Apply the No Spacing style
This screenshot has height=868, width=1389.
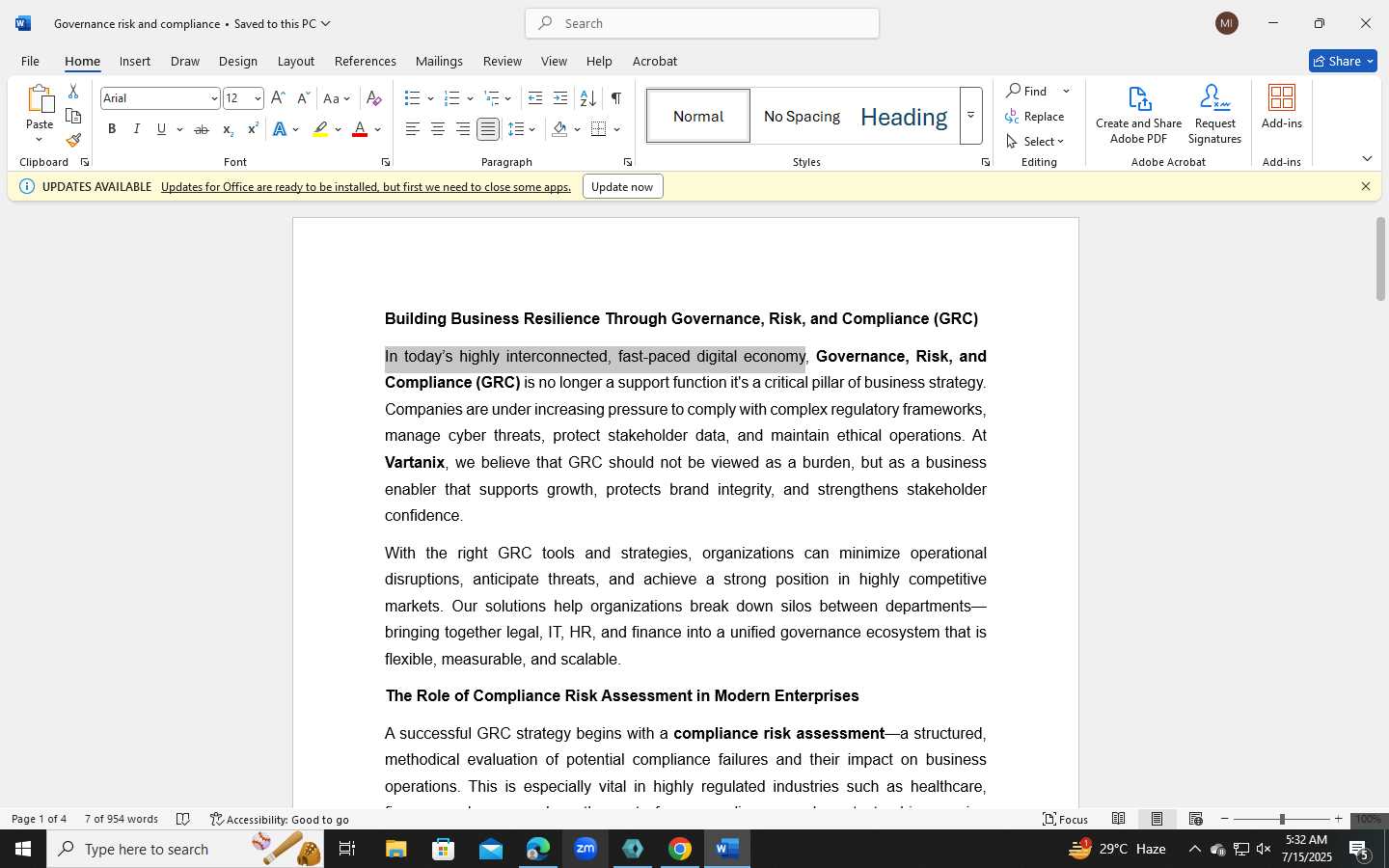click(x=802, y=116)
